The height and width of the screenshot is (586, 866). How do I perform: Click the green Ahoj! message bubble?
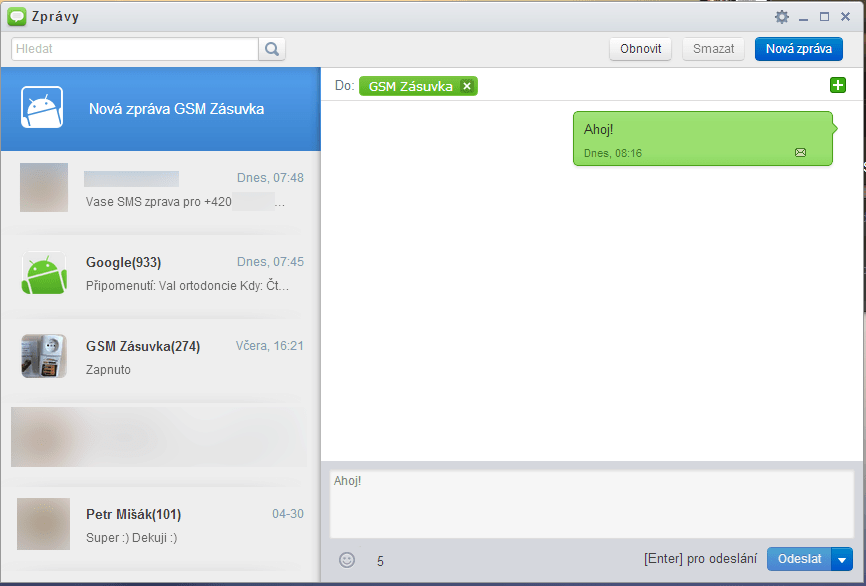pos(702,138)
